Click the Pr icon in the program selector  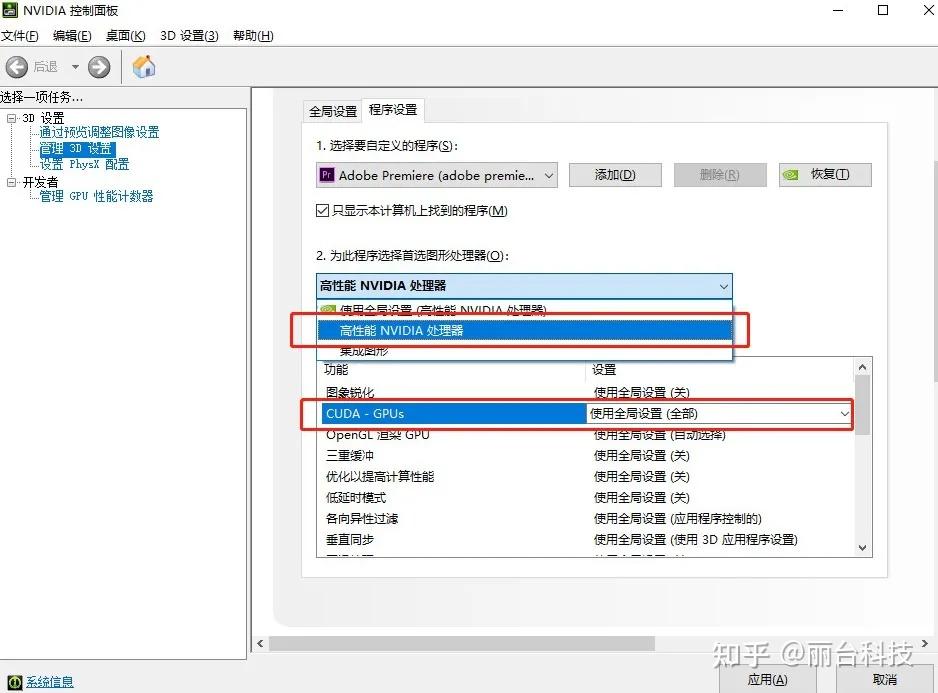click(327, 175)
